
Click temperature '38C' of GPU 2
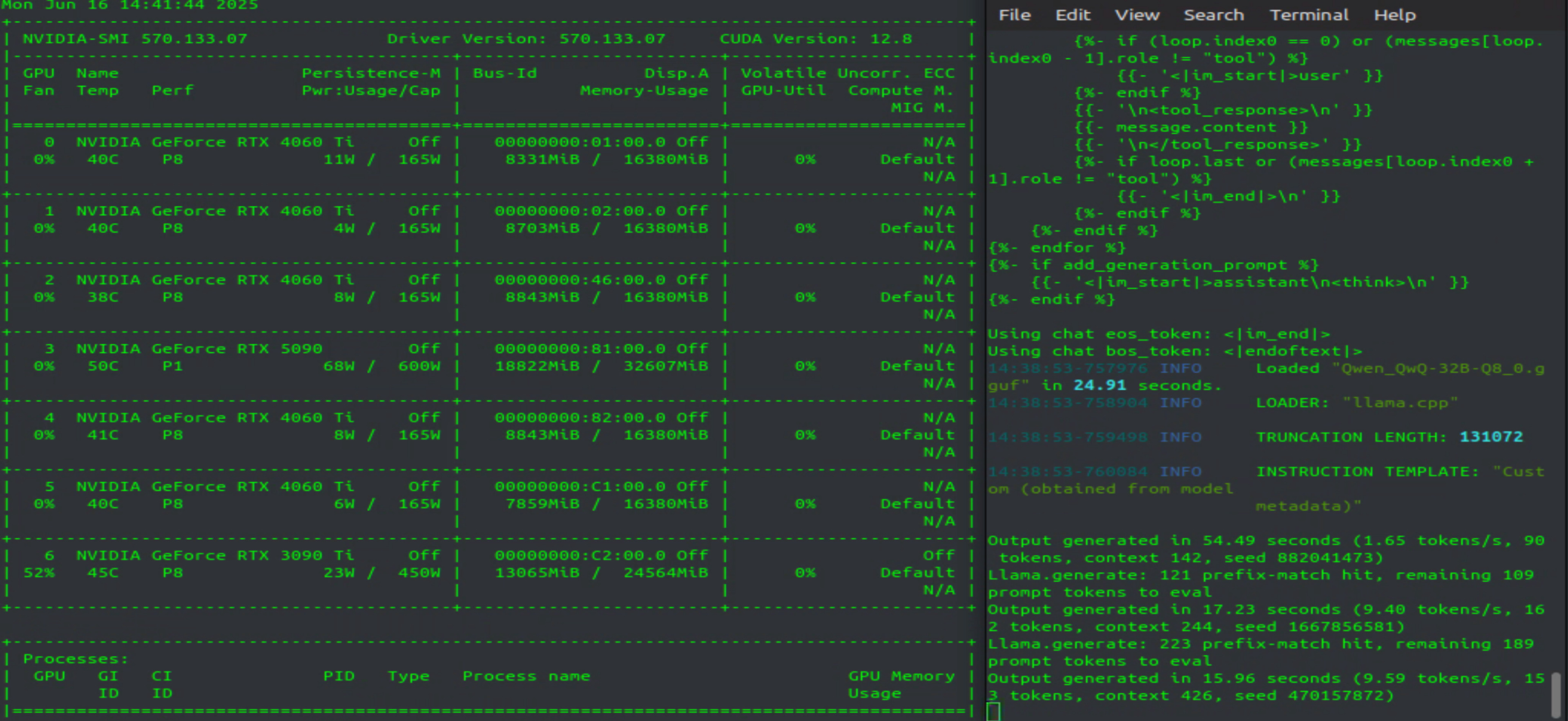[103, 297]
